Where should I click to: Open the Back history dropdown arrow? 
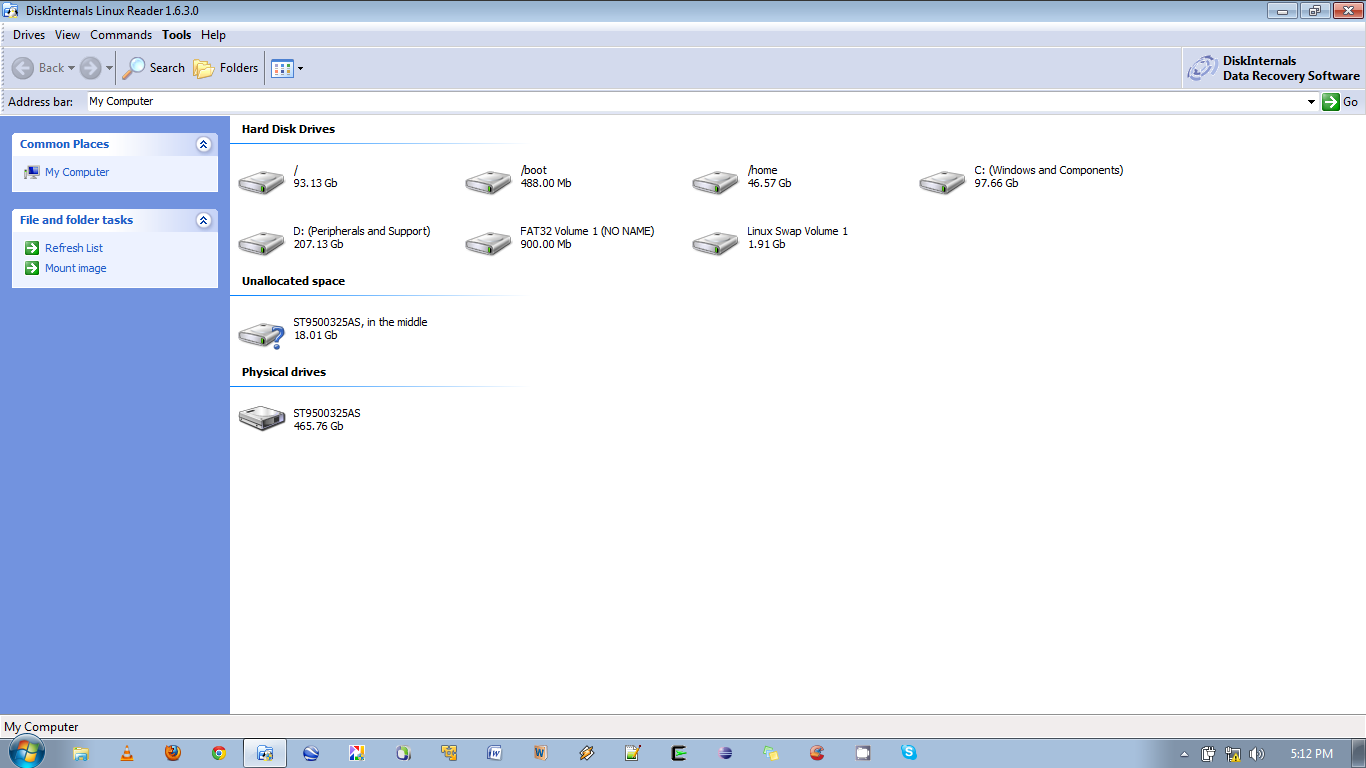71,69
